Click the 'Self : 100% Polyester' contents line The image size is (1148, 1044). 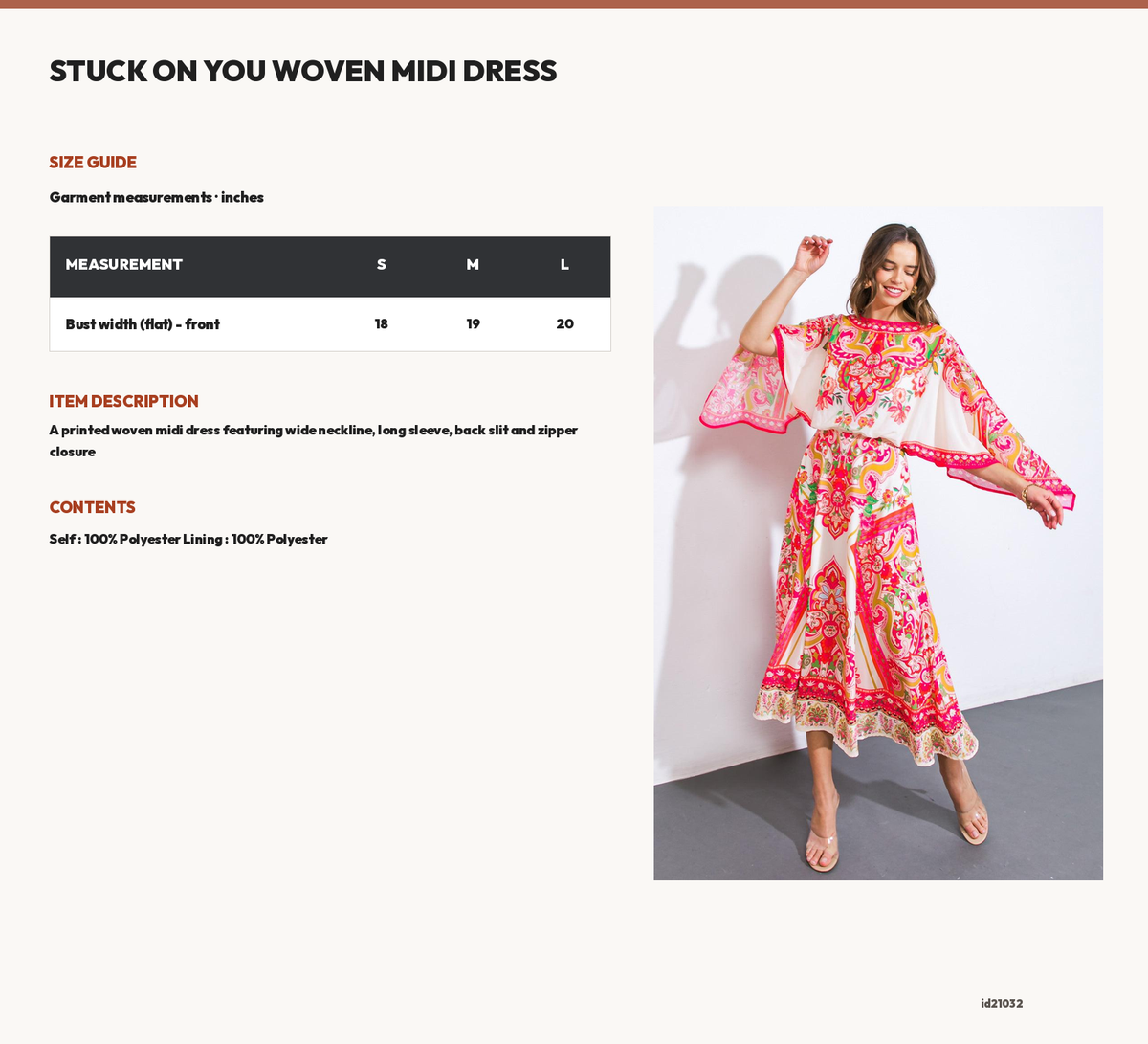188,540
